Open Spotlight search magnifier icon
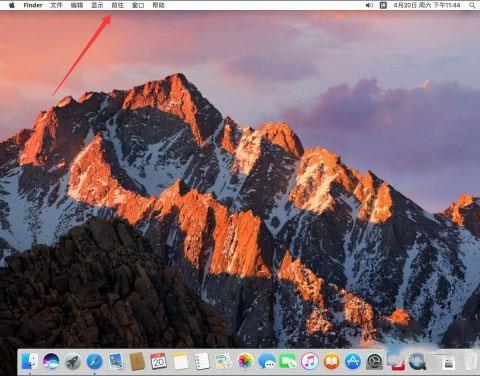Screen dimensions: 480x376 472,5
